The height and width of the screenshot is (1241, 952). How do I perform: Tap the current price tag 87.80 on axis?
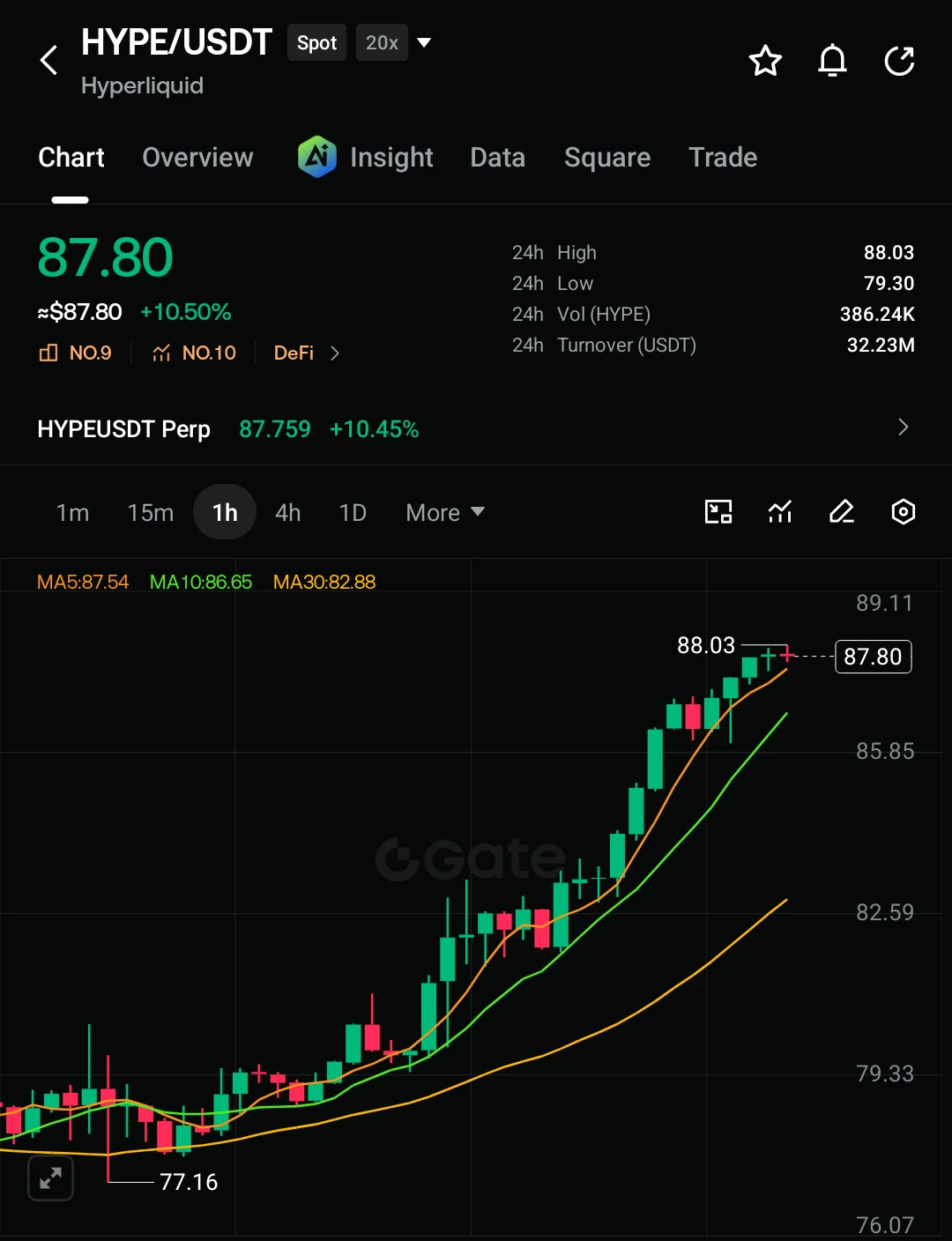tap(873, 657)
